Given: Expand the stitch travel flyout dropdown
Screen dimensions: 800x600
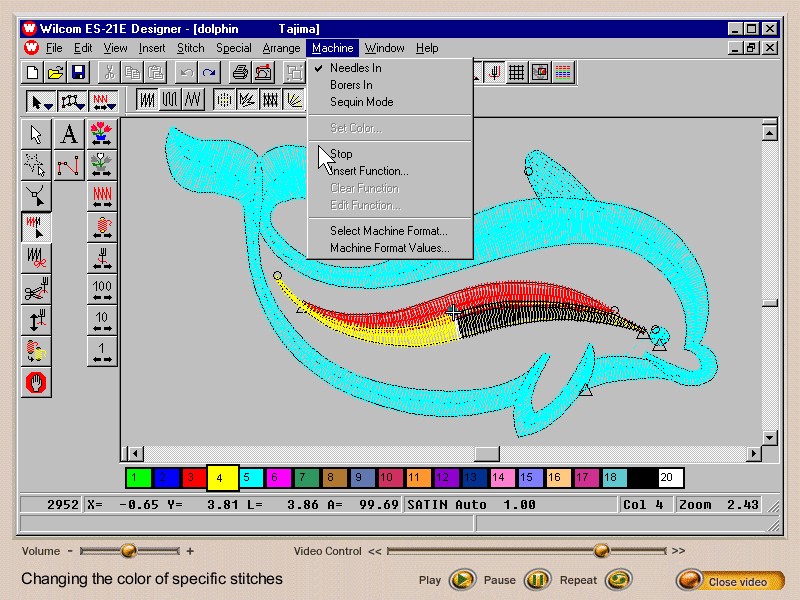Looking at the screenshot, I should 112,103.
